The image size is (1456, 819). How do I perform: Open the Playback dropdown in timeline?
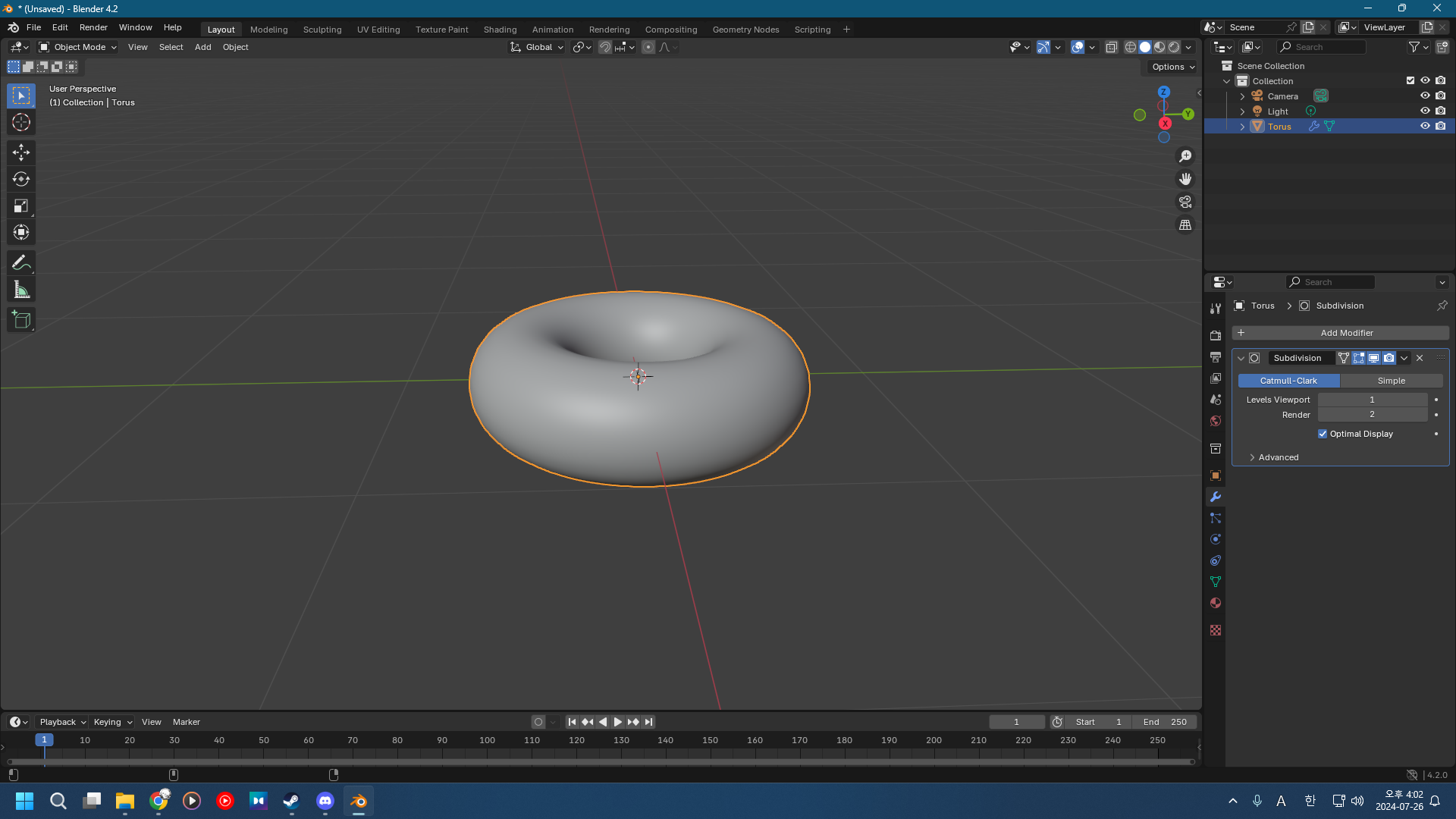pyautogui.click(x=62, y=722)
